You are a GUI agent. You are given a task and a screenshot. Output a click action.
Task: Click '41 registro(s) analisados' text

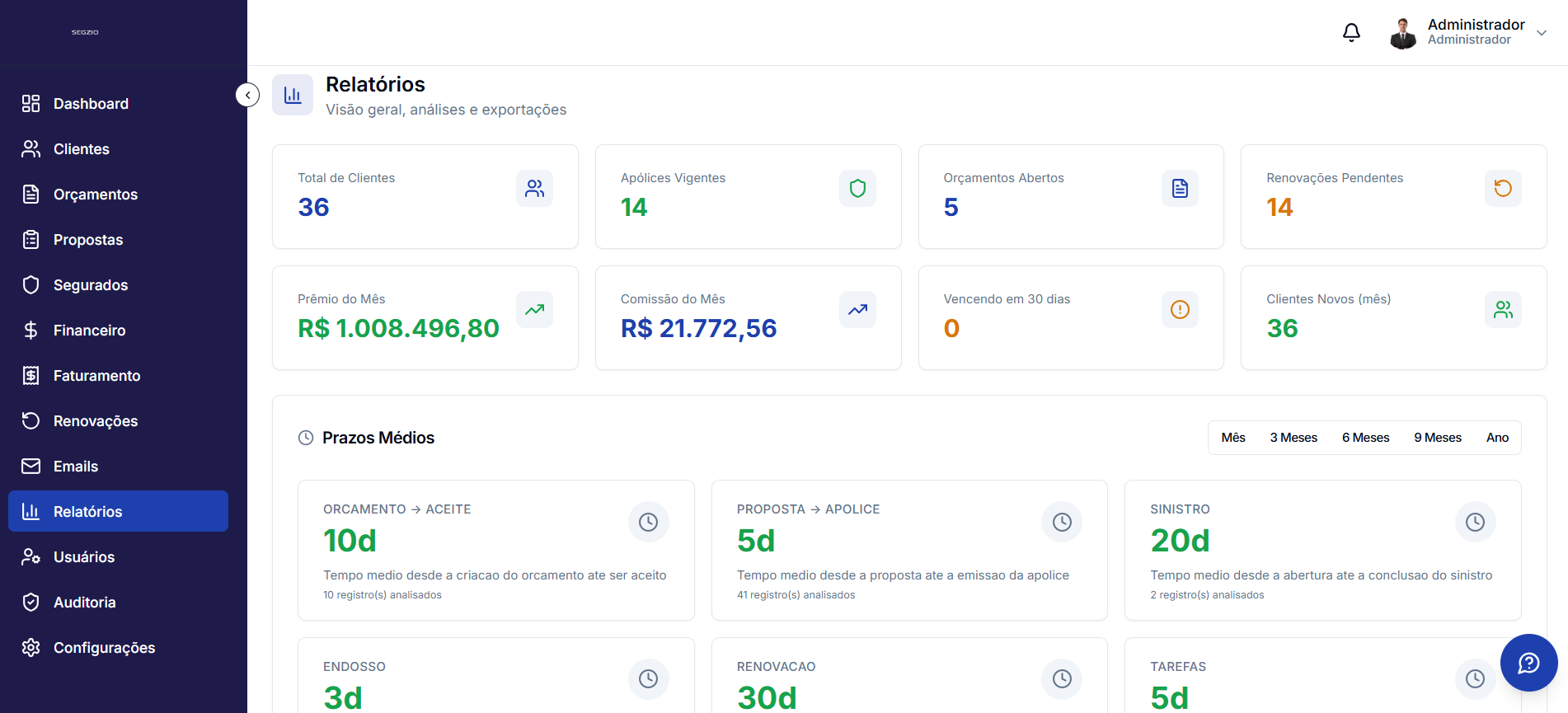(796, 595)
